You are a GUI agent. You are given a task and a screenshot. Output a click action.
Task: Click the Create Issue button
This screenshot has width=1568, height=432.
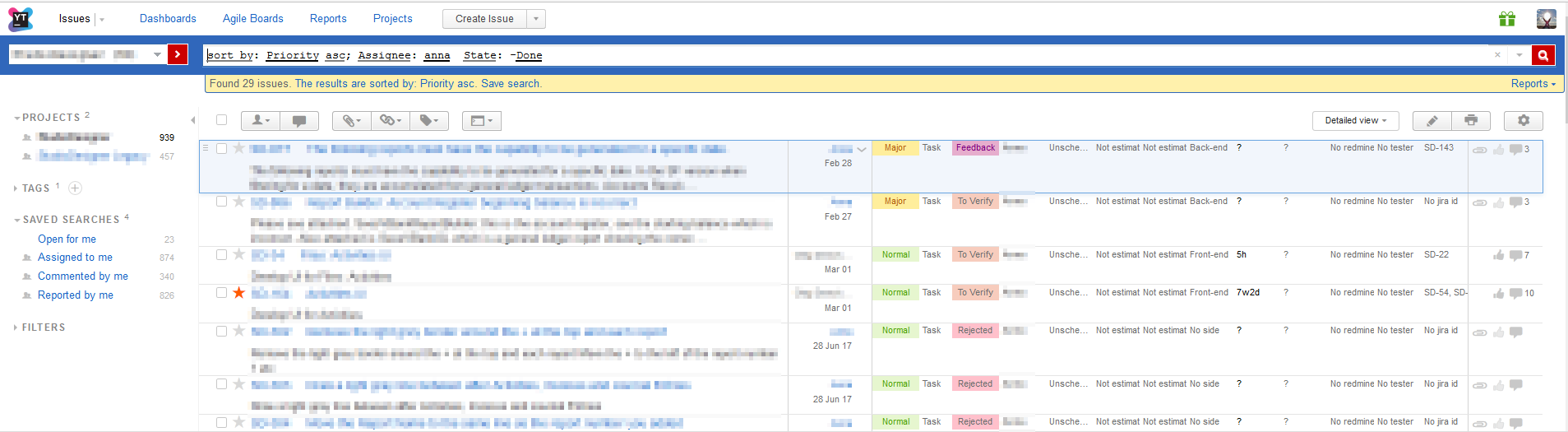484,19
